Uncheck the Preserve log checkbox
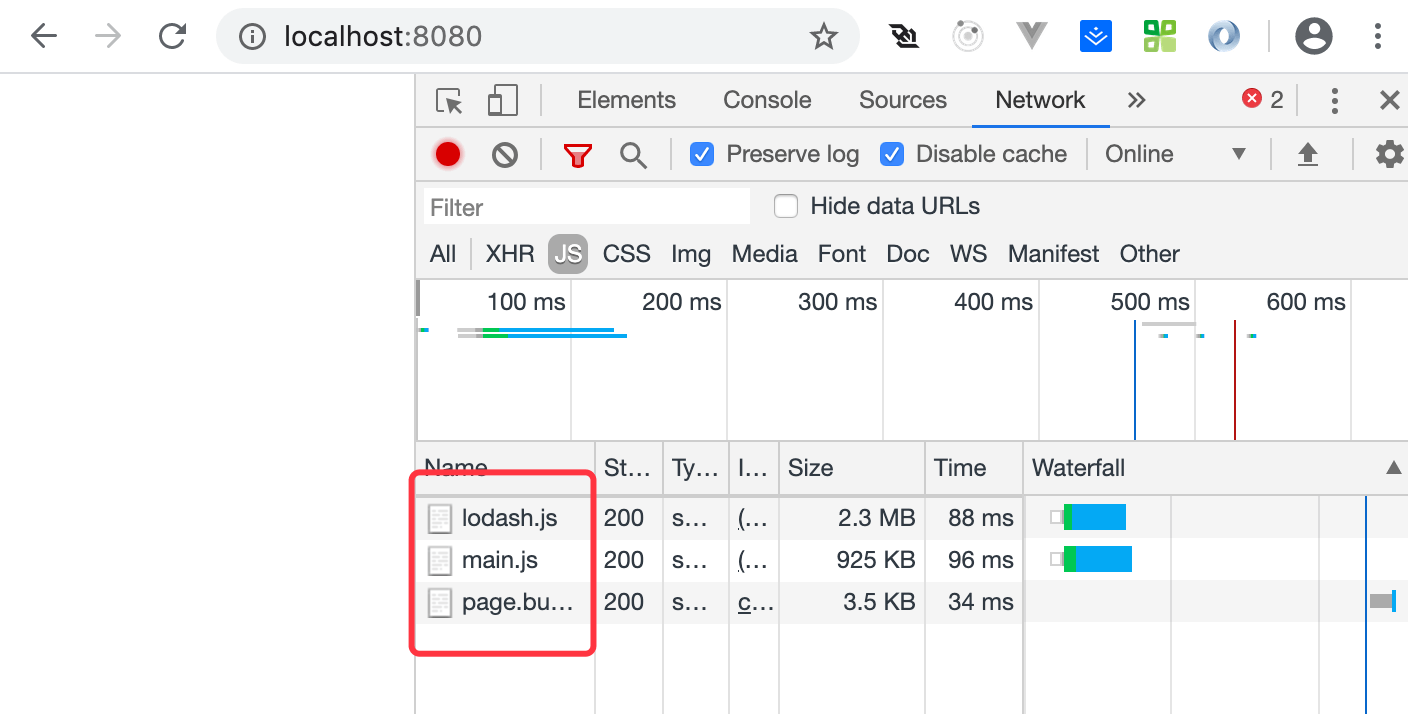 tap(702, 154)
